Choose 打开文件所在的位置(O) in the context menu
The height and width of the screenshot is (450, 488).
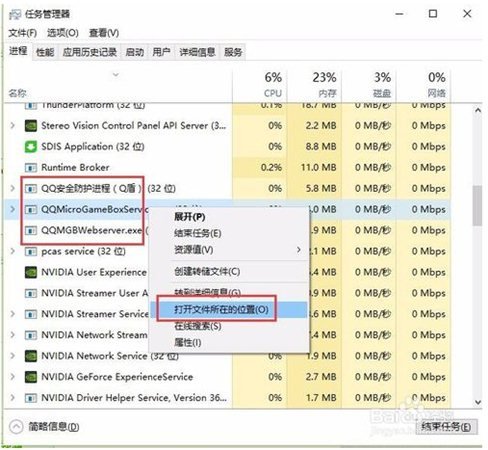point(228,310)
